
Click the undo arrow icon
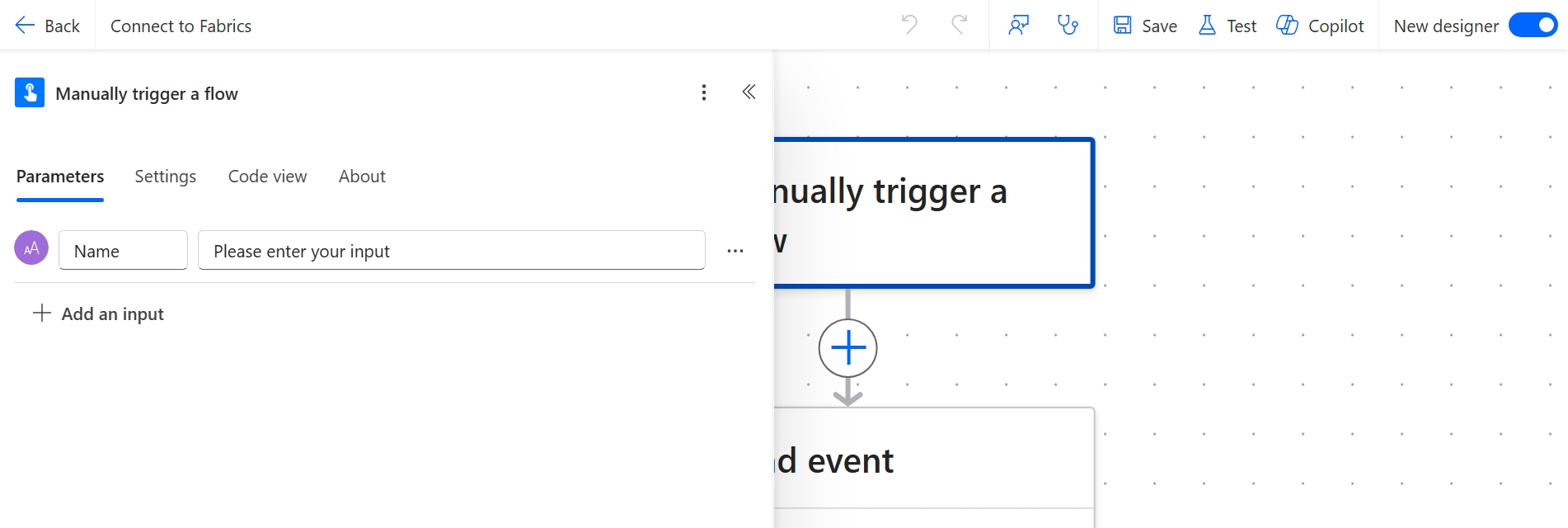[x=909, y=25]
